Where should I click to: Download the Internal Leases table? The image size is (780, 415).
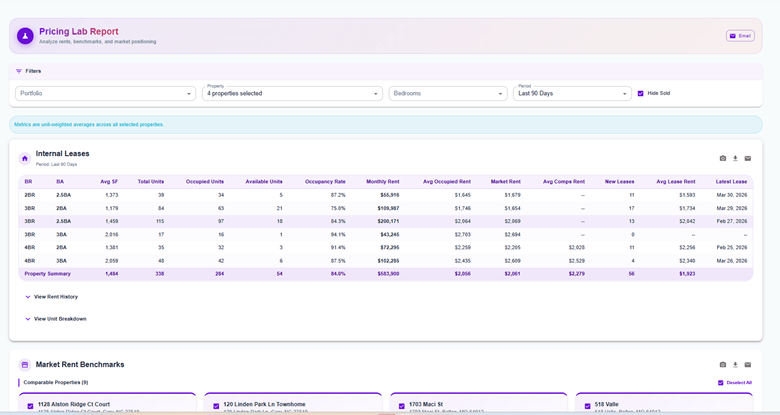[x=735, y=158]
